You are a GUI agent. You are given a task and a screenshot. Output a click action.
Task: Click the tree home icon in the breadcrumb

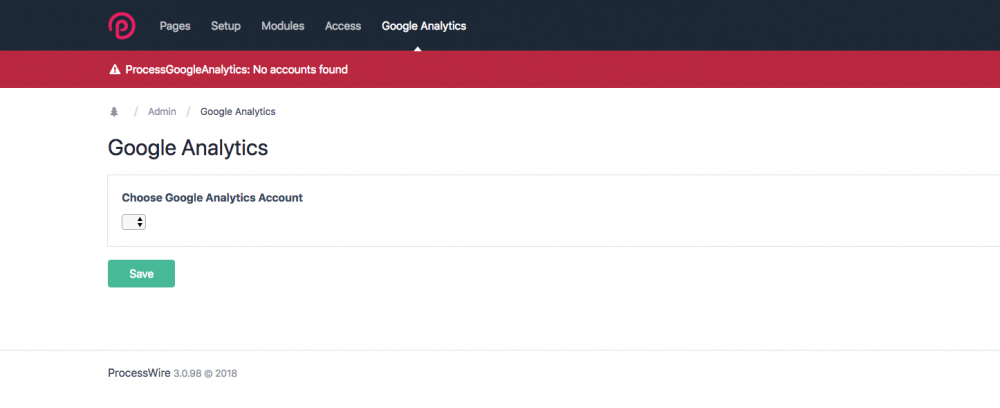(x=113, y=112)
